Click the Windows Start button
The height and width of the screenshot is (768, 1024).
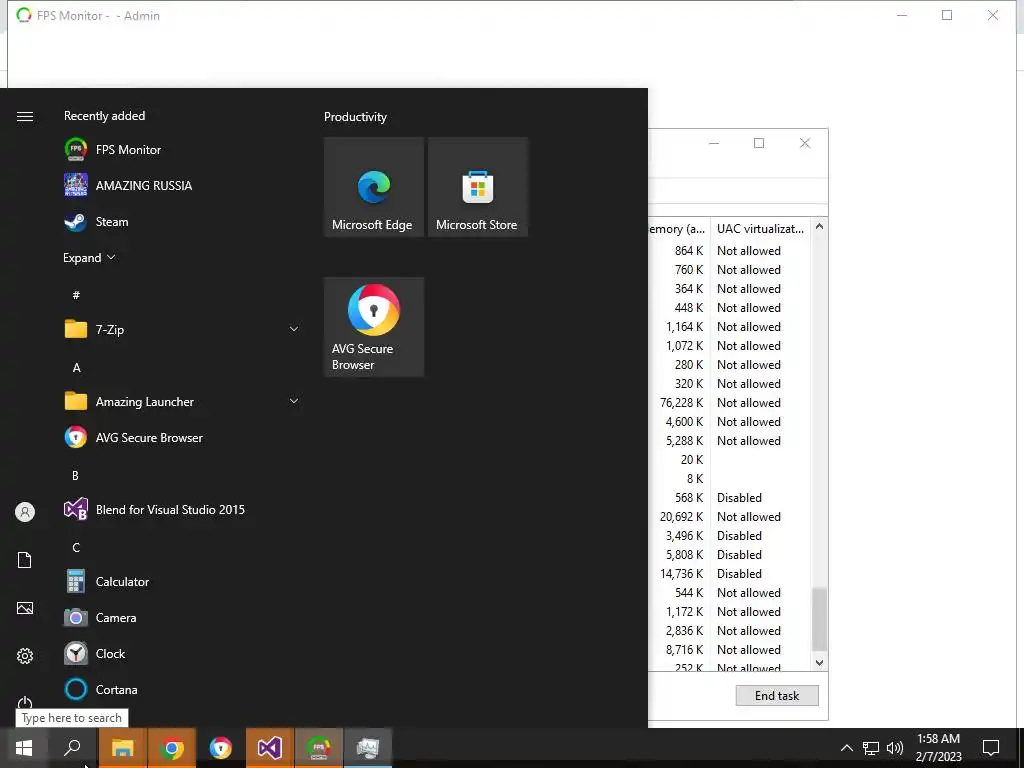pyautogui.click(x=24, y=748)
